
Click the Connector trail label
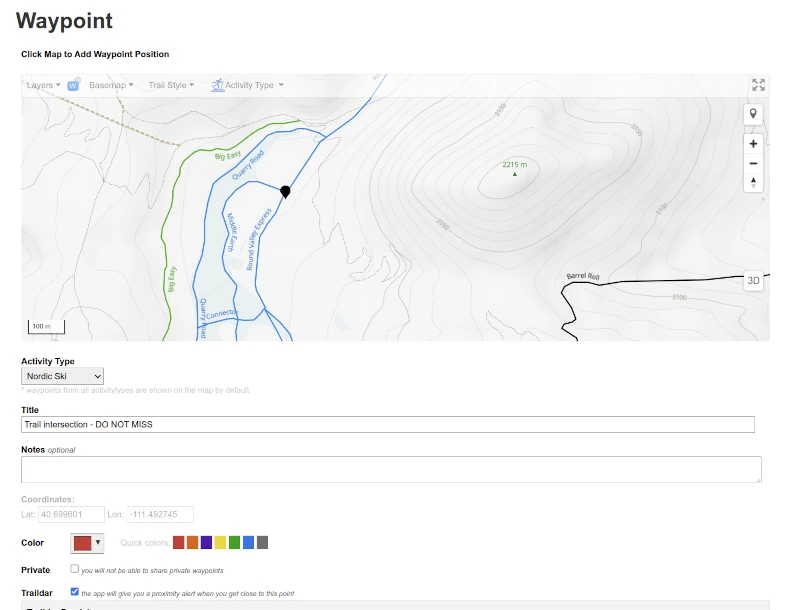221,313
